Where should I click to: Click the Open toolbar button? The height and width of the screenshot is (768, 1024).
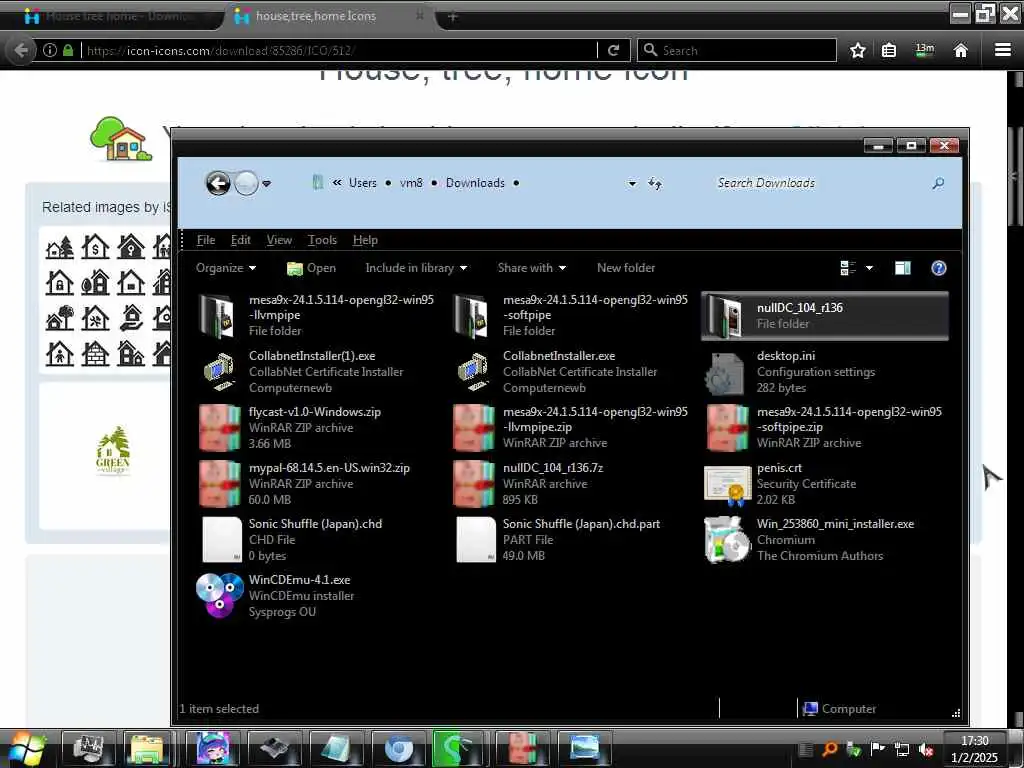(312, 268)
